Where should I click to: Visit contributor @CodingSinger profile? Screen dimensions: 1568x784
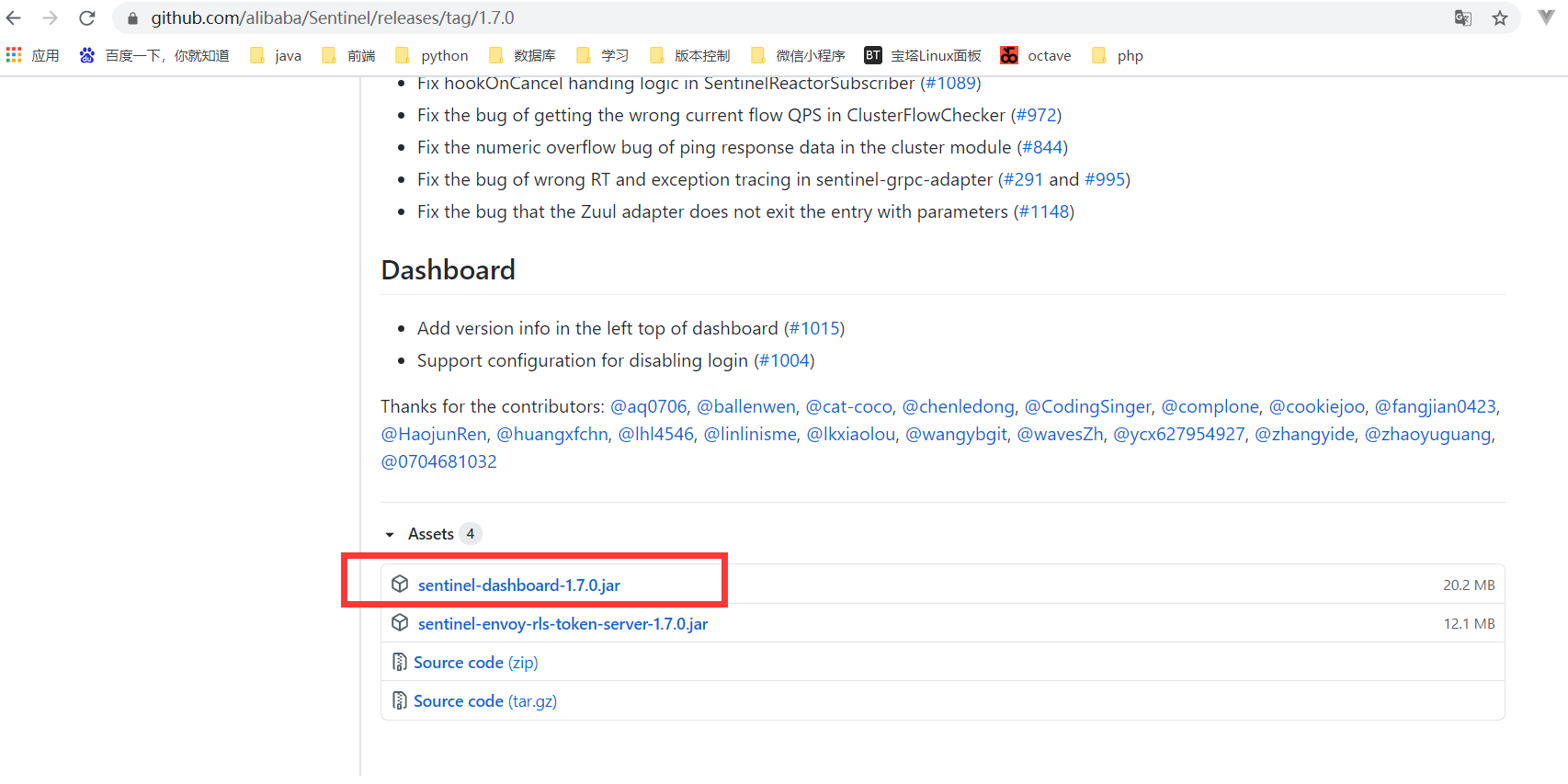click(1088, 406)
